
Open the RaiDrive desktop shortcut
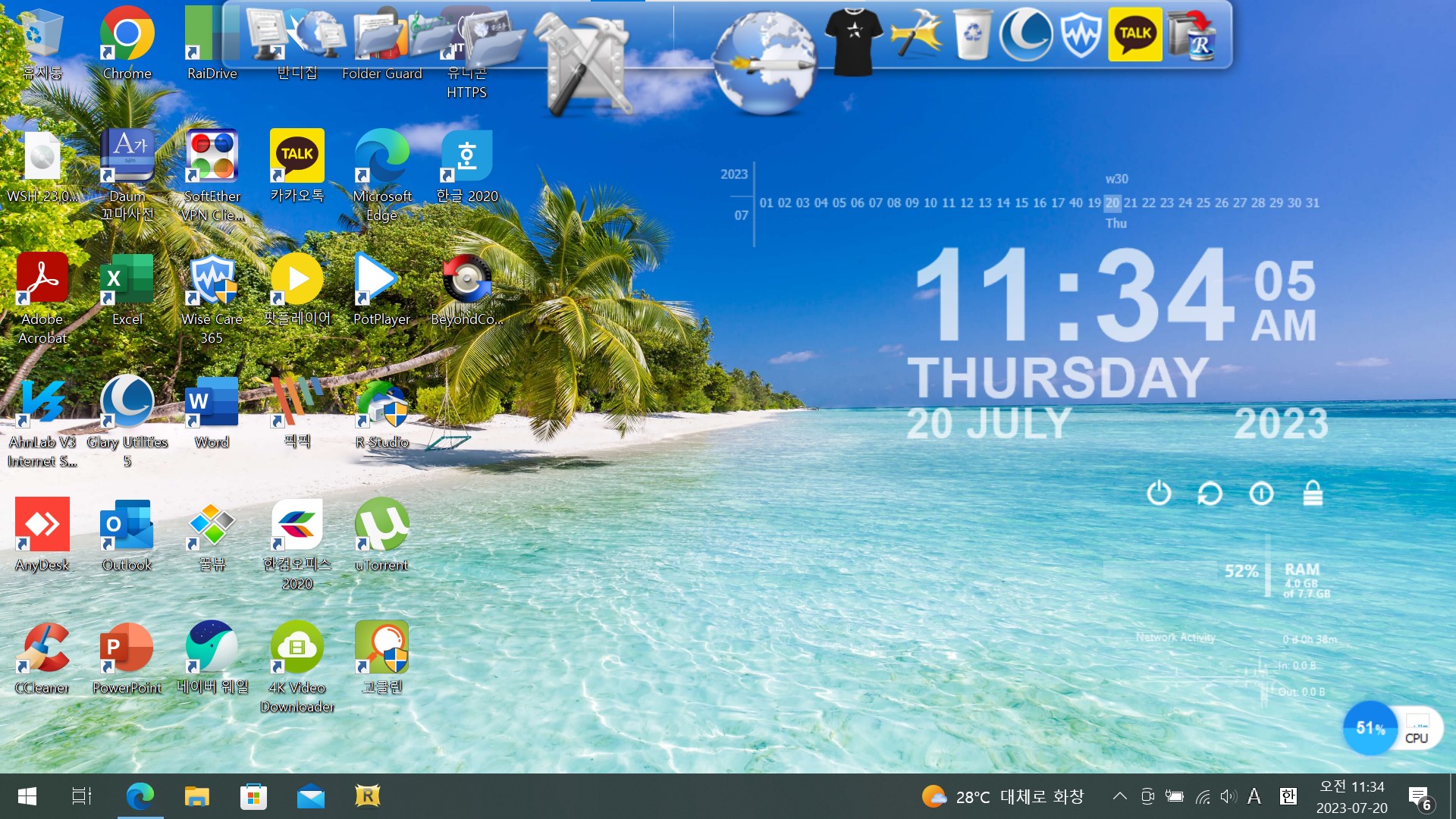(212, 34)
